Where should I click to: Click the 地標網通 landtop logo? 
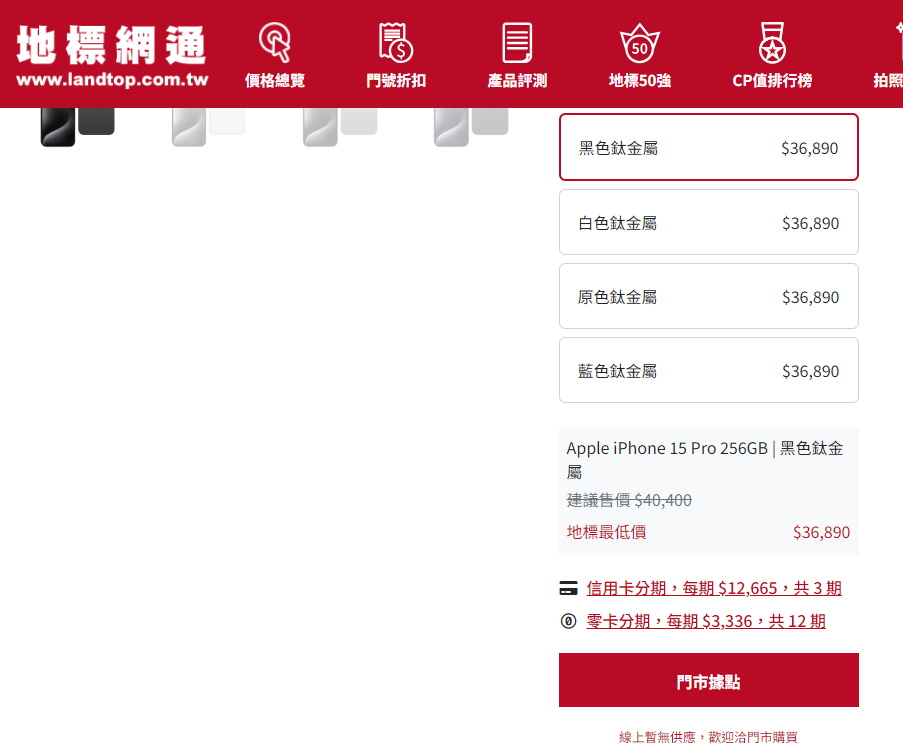coord(111,54)
